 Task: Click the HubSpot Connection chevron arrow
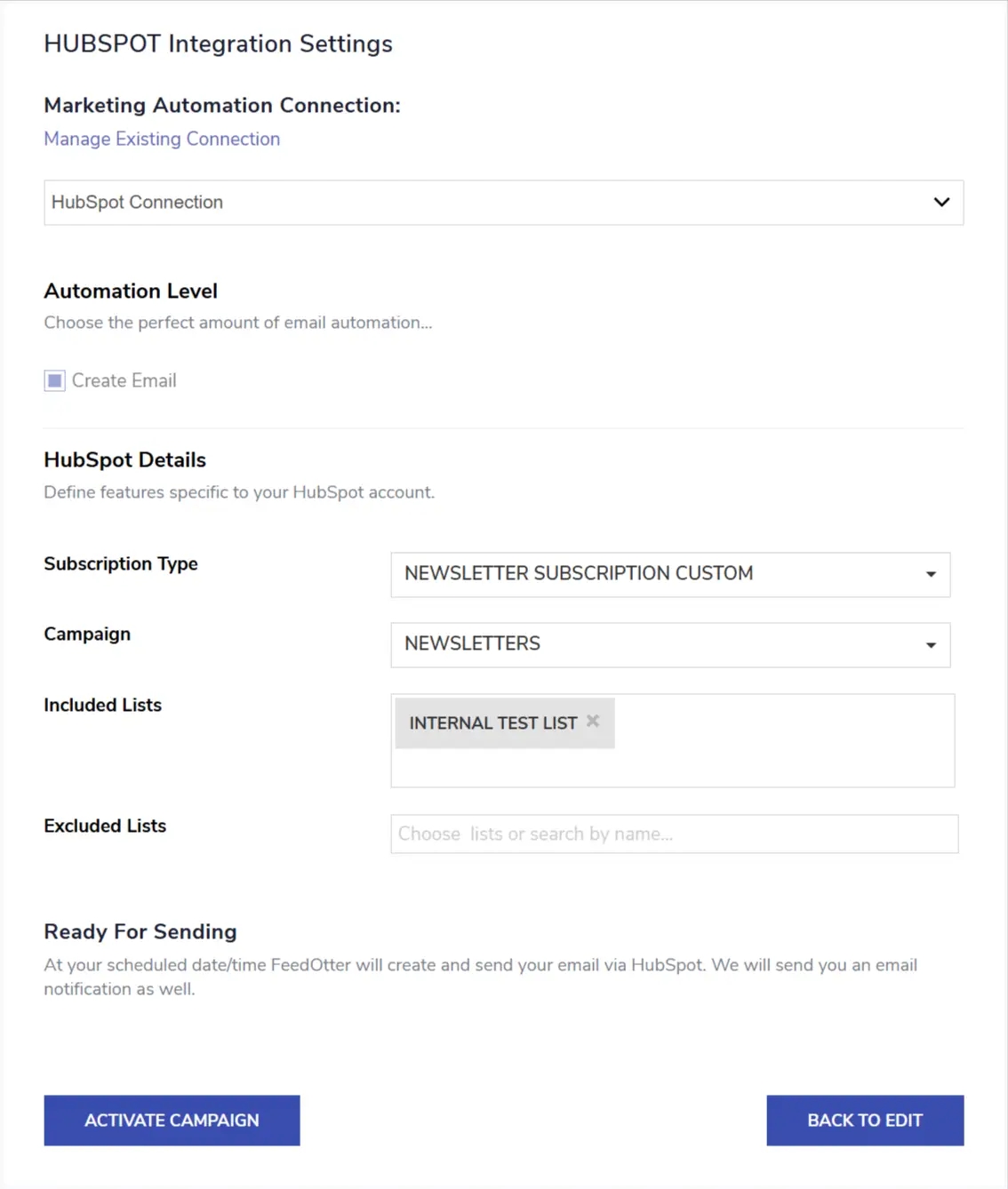pyautogui.click(x=941, y=203)
